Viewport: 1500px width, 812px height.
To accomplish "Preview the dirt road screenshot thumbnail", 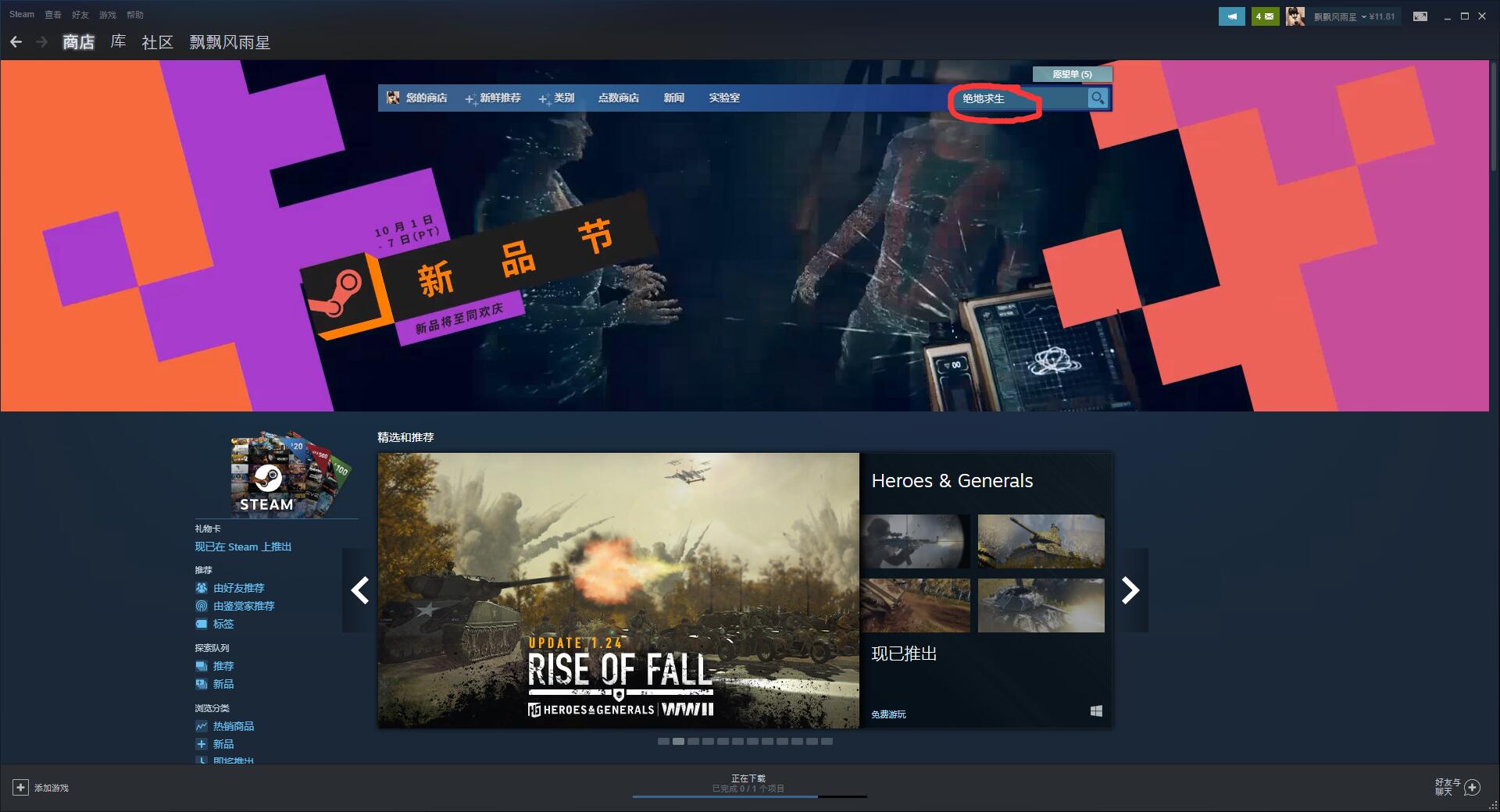I will (x=915, y=605).
